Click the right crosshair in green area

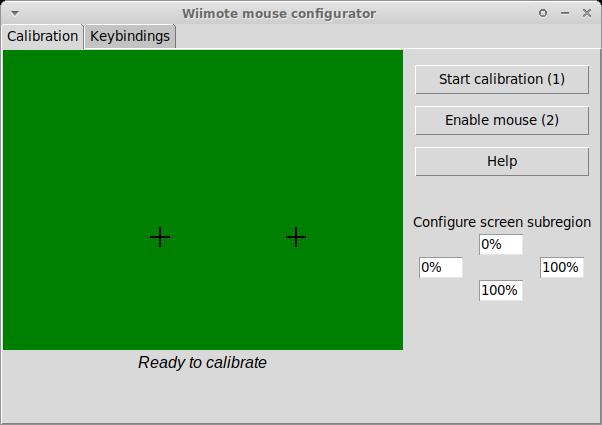coord(296,237)
